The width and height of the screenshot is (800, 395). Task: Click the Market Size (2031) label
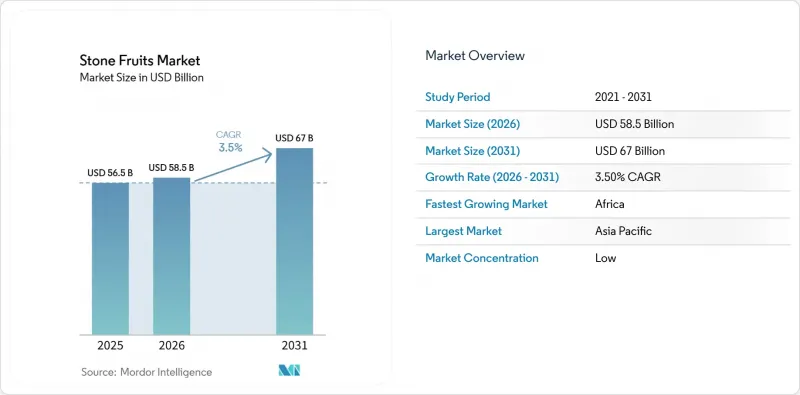[472, 151]
